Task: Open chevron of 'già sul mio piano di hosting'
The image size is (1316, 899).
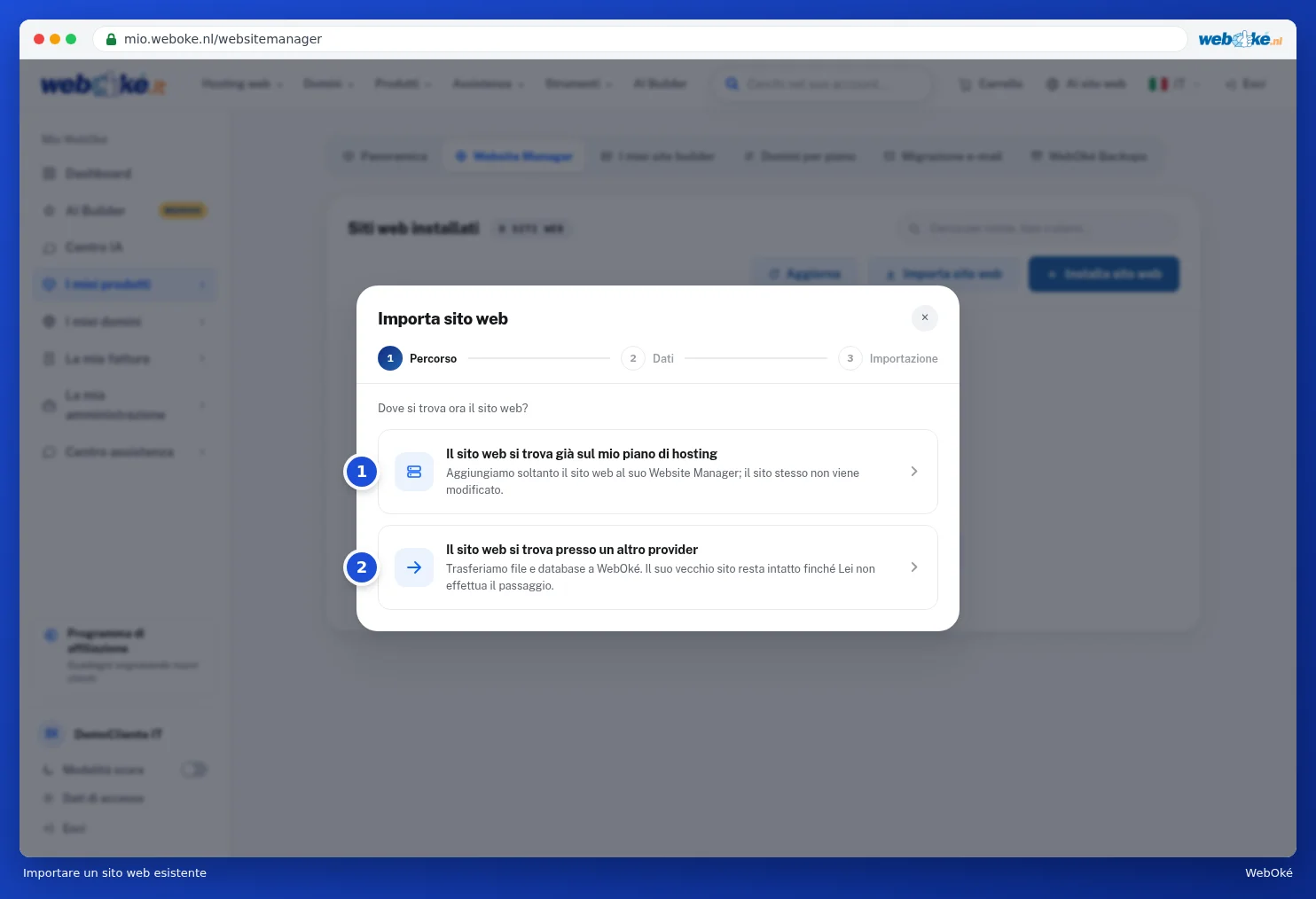Action: [913, 472]
